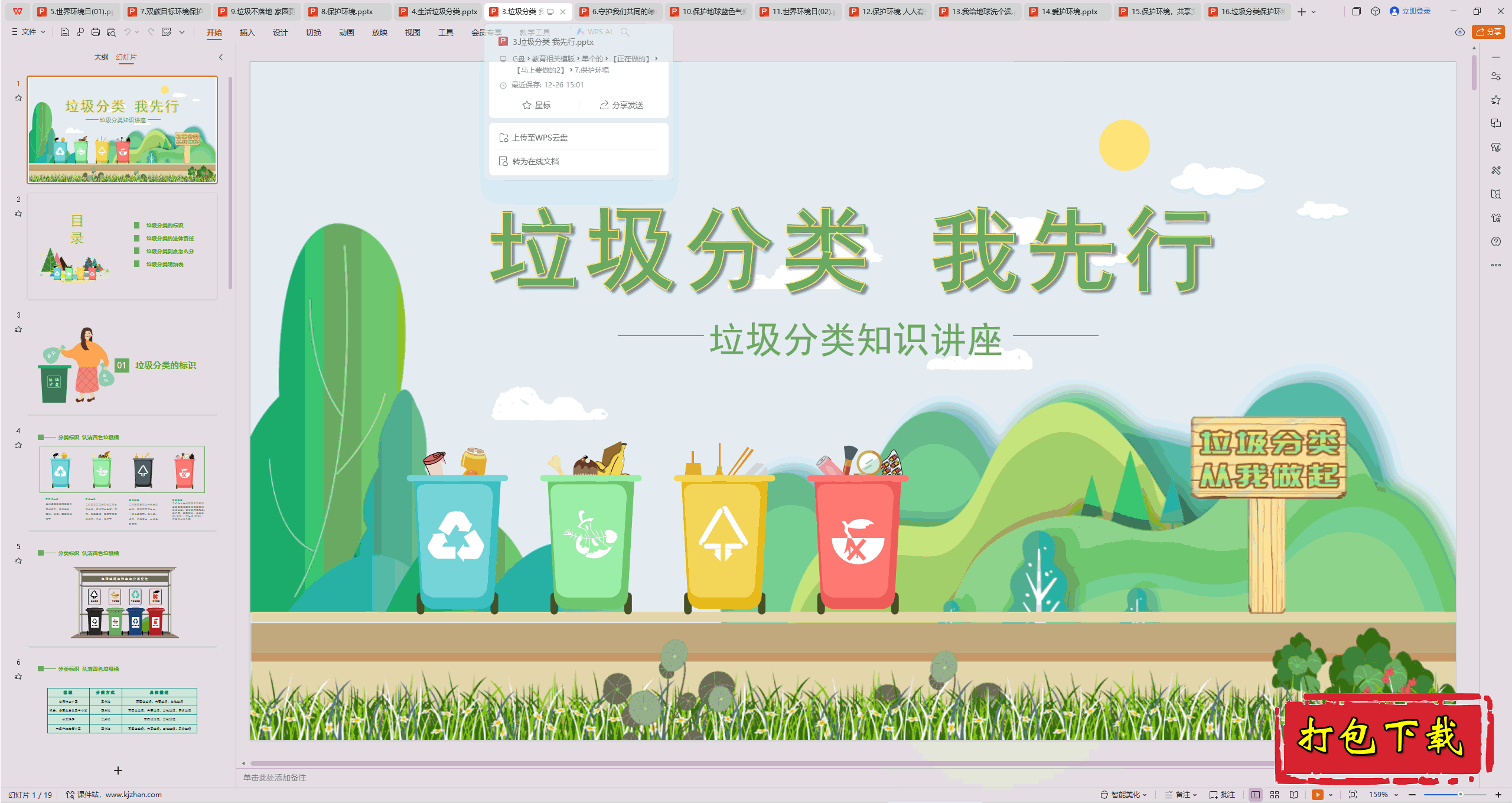
Task: Click the orange 分享 share button
Action: [1488, 32]
